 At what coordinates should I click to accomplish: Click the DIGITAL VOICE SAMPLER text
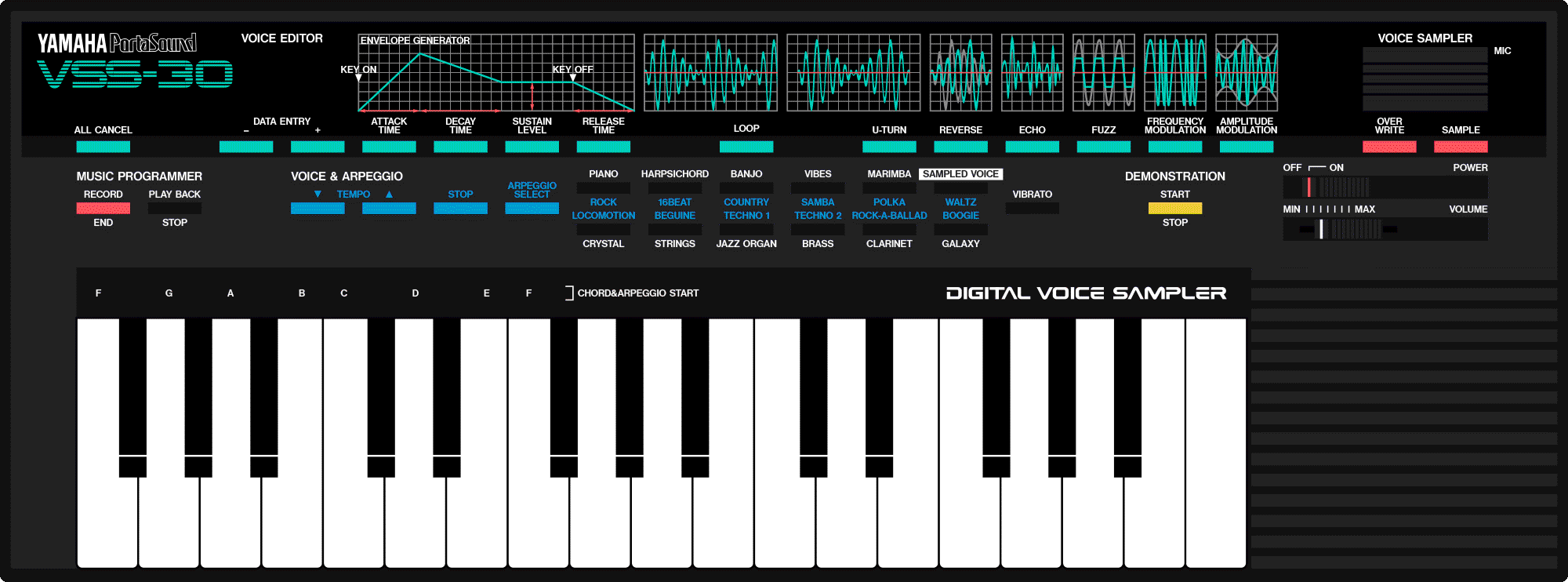[1086, 293]
